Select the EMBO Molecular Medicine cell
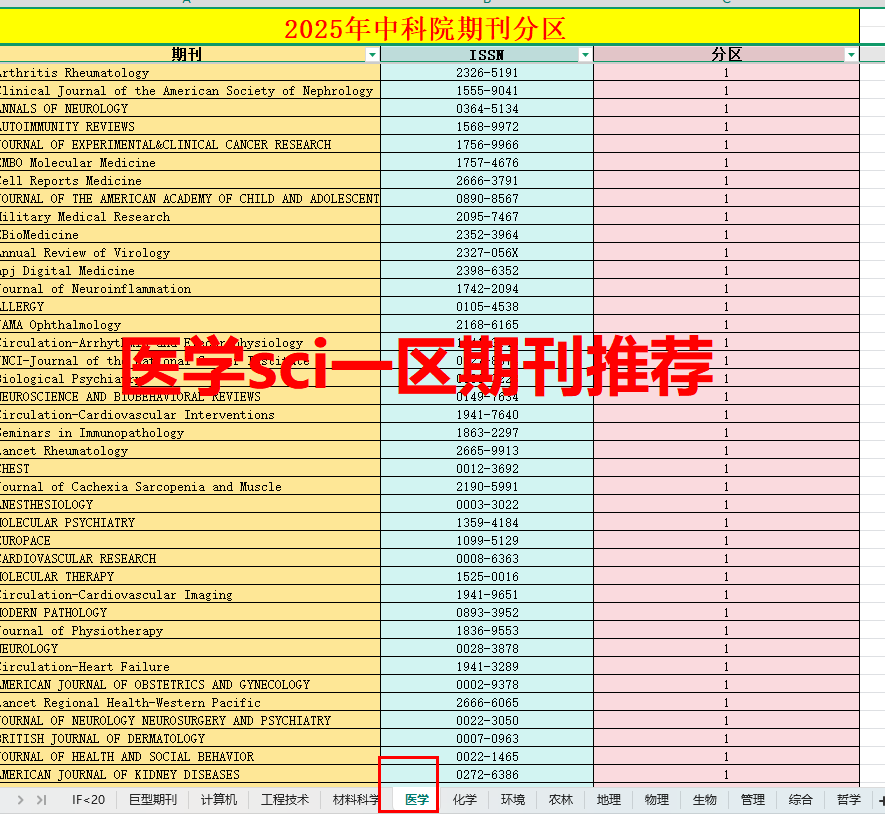 tap(190, 163)
